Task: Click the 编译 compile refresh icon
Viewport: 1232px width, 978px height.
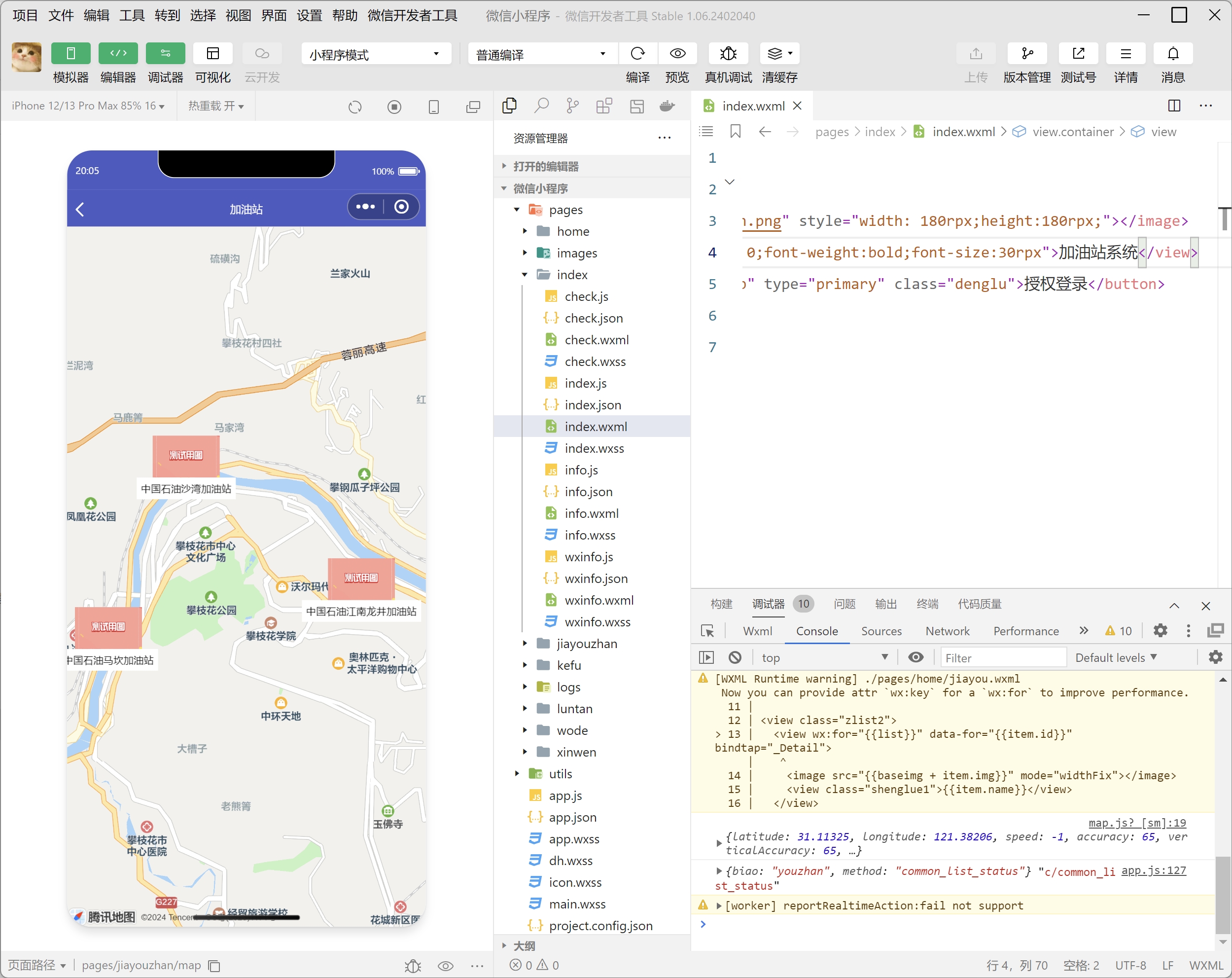Action: pos(638,54)
